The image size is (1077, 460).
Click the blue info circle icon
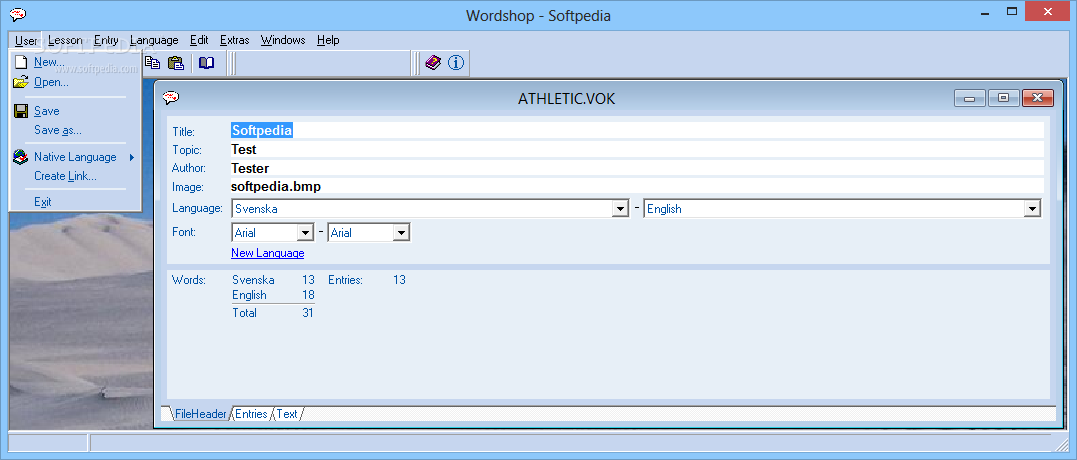[x=456, y=63]
